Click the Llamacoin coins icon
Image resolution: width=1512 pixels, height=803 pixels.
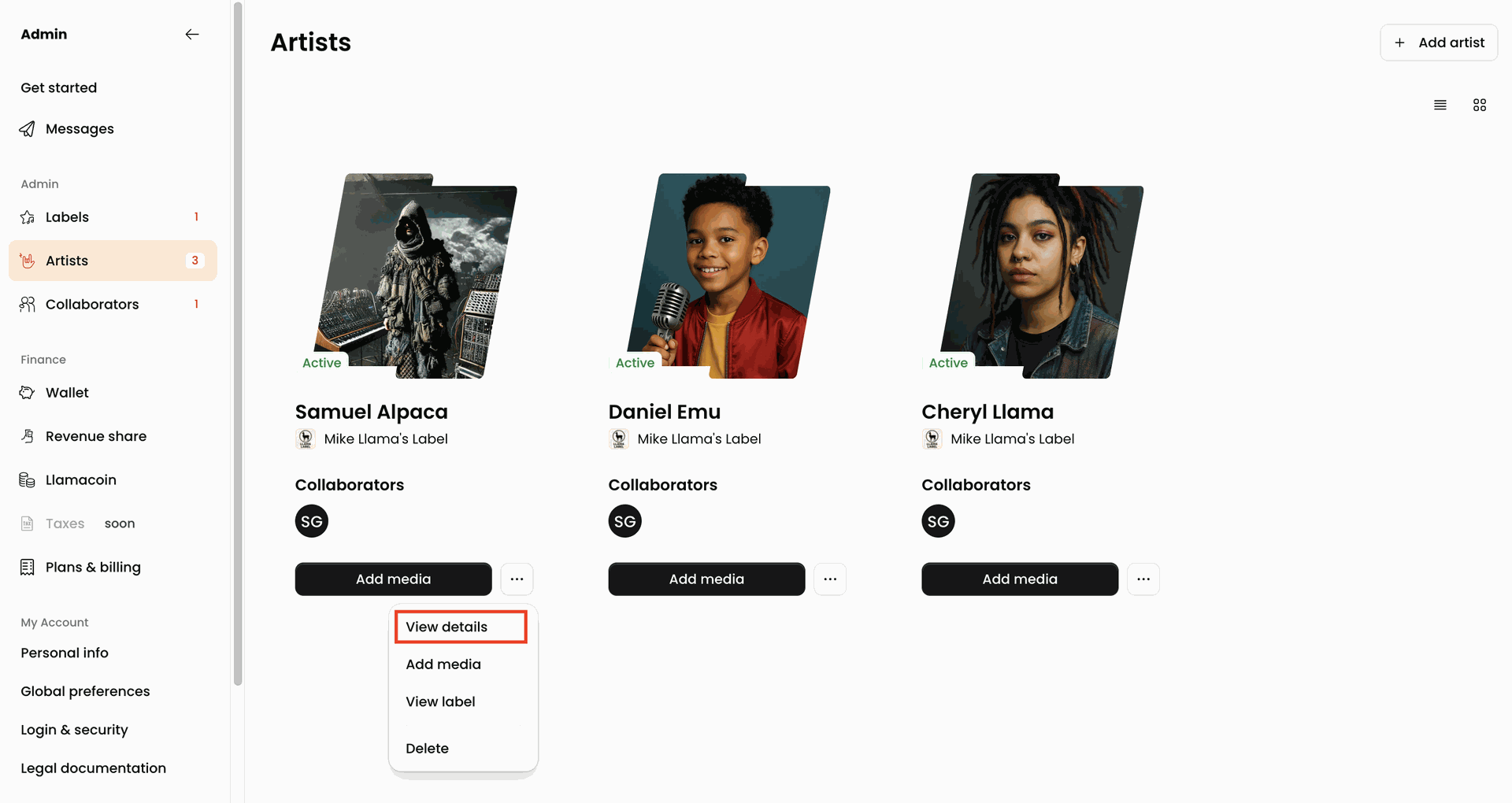[28, 480]
